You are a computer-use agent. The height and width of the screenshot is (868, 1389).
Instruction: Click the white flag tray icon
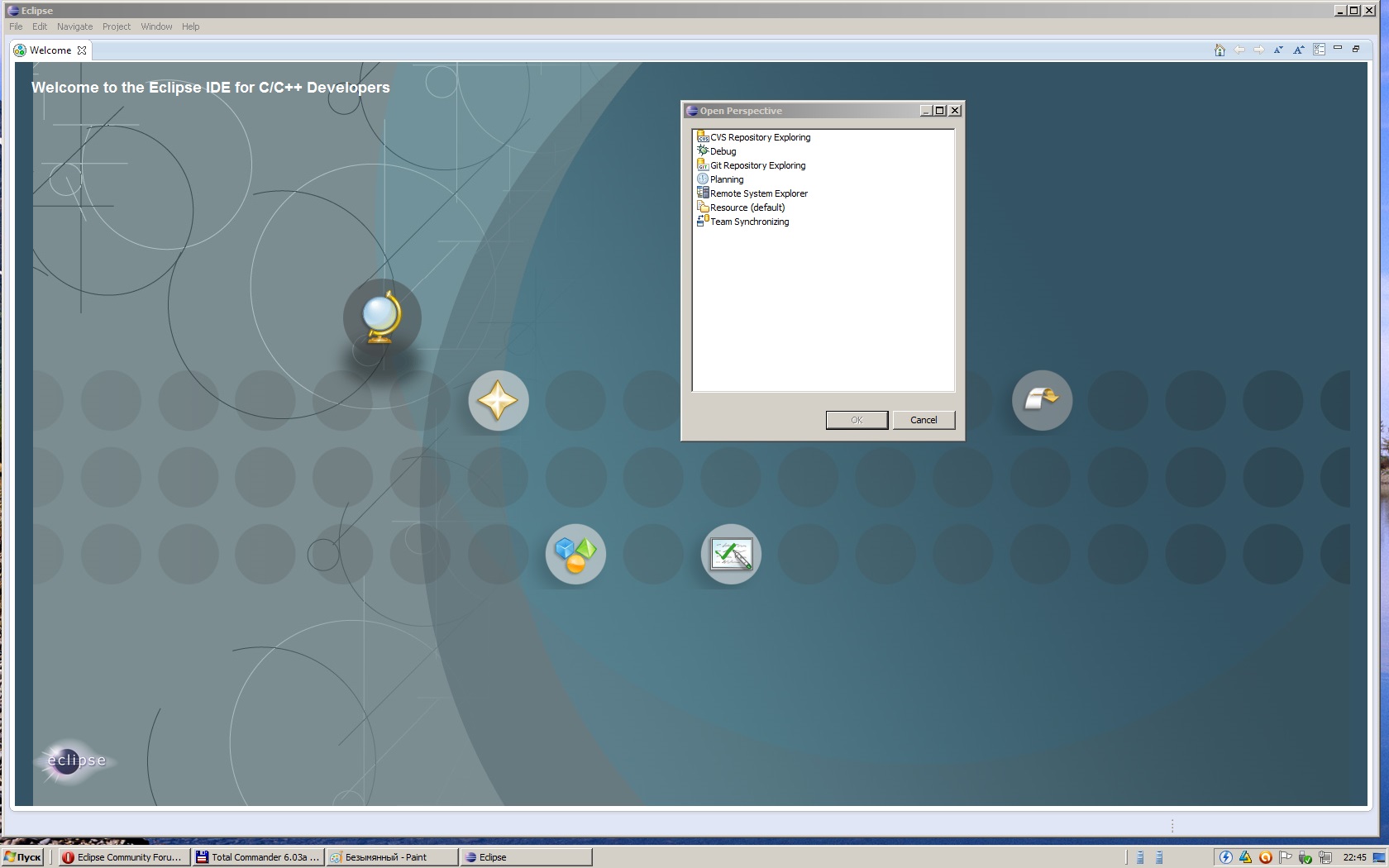coord(1286,857)
